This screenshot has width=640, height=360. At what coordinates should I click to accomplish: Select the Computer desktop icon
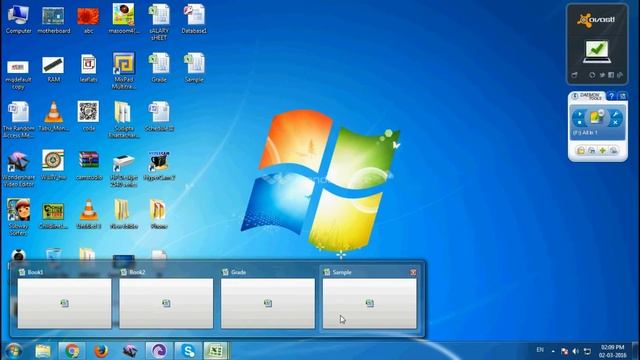point(18,20)
